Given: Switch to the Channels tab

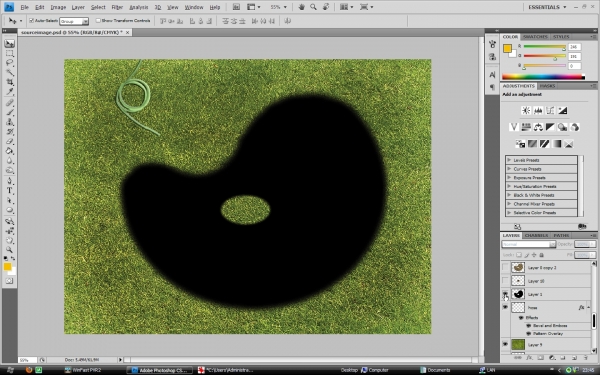Looking at the screenshot, I should tap(536, 235).
